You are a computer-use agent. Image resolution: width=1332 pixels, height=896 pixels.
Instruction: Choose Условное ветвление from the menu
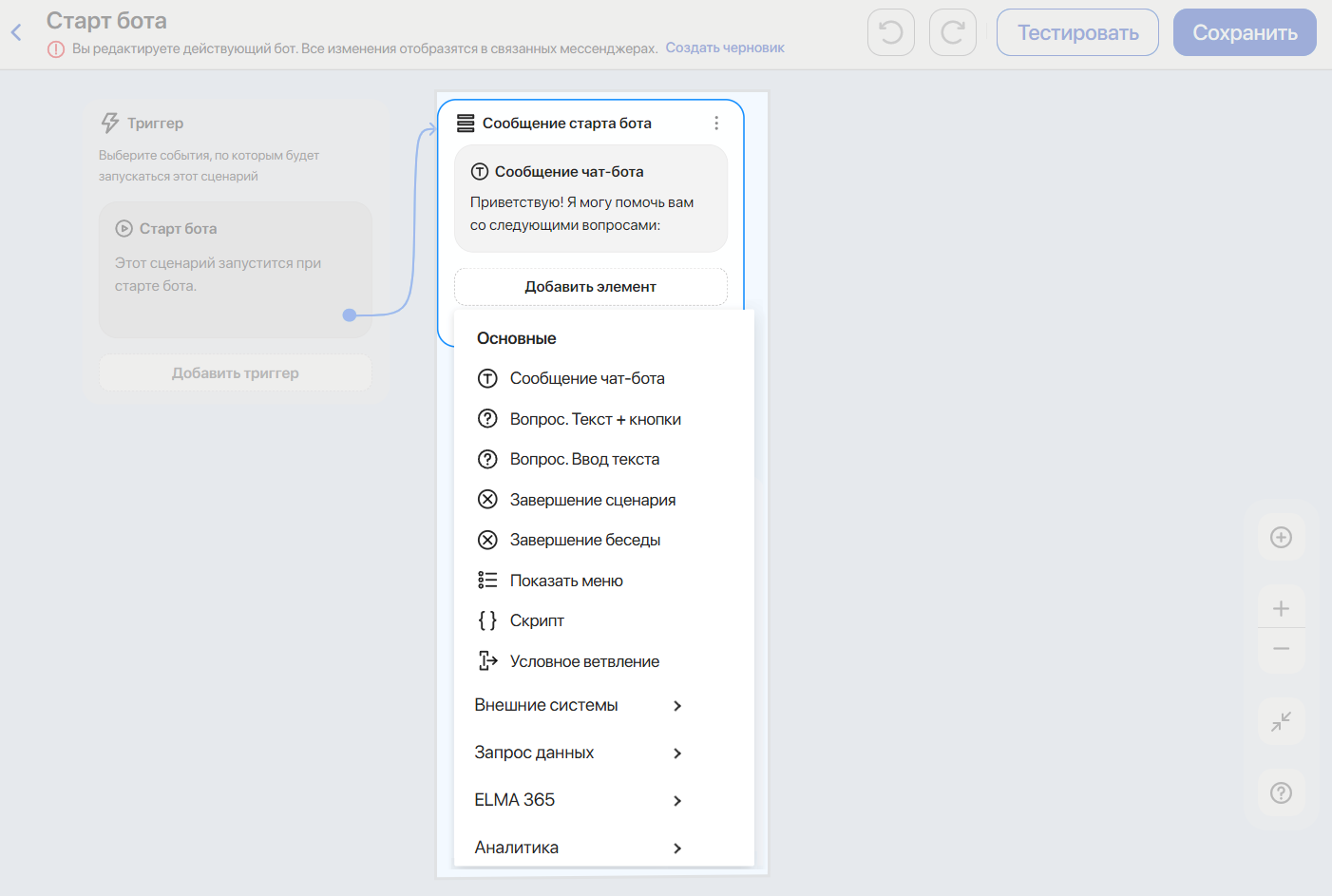point(584,661)
